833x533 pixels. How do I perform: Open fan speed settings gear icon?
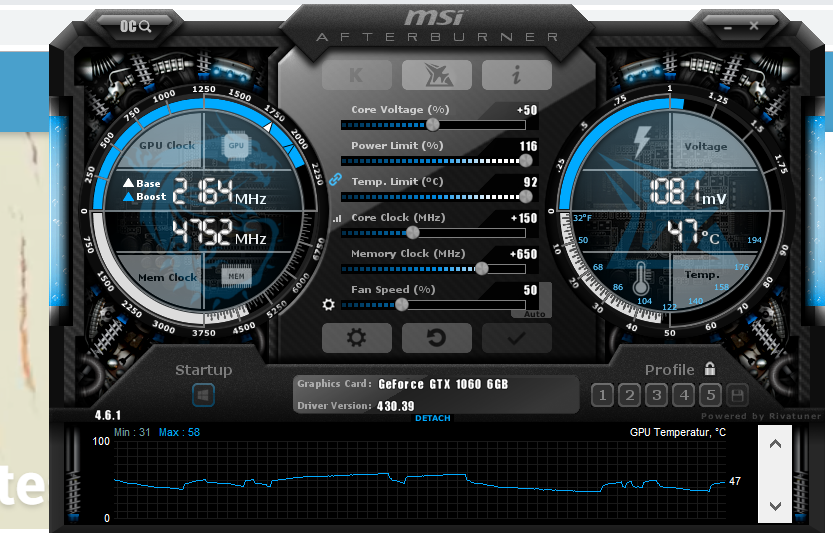tap(328, 304)
